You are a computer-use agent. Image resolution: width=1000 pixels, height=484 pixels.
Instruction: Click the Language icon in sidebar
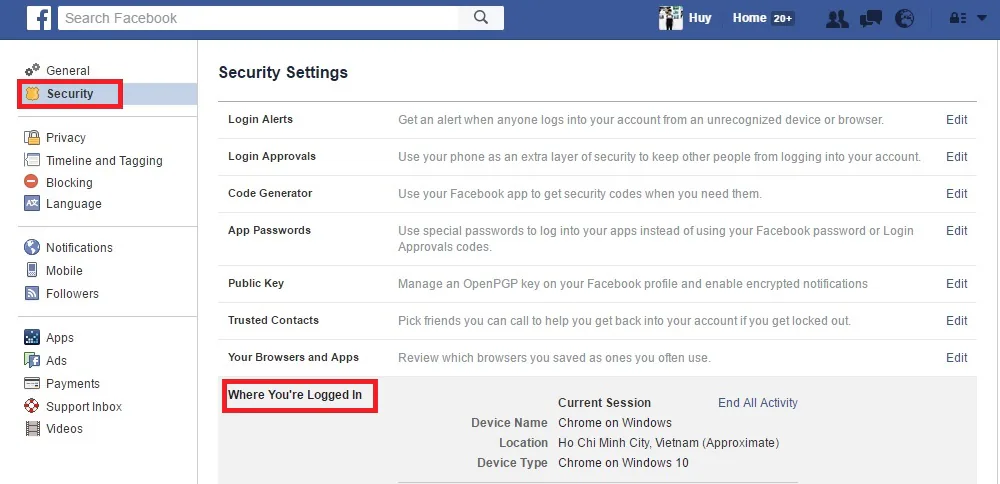(32, 203)
